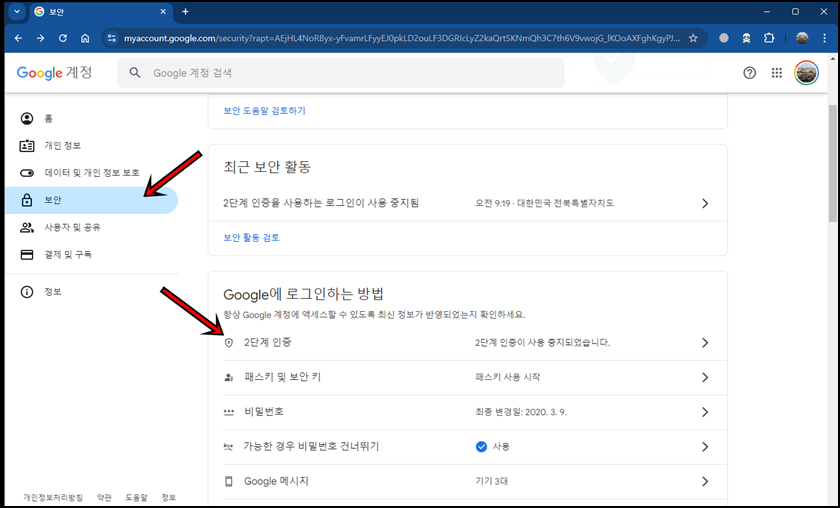Click the password dots icon
840x508 pixels.
click(229, 412)
